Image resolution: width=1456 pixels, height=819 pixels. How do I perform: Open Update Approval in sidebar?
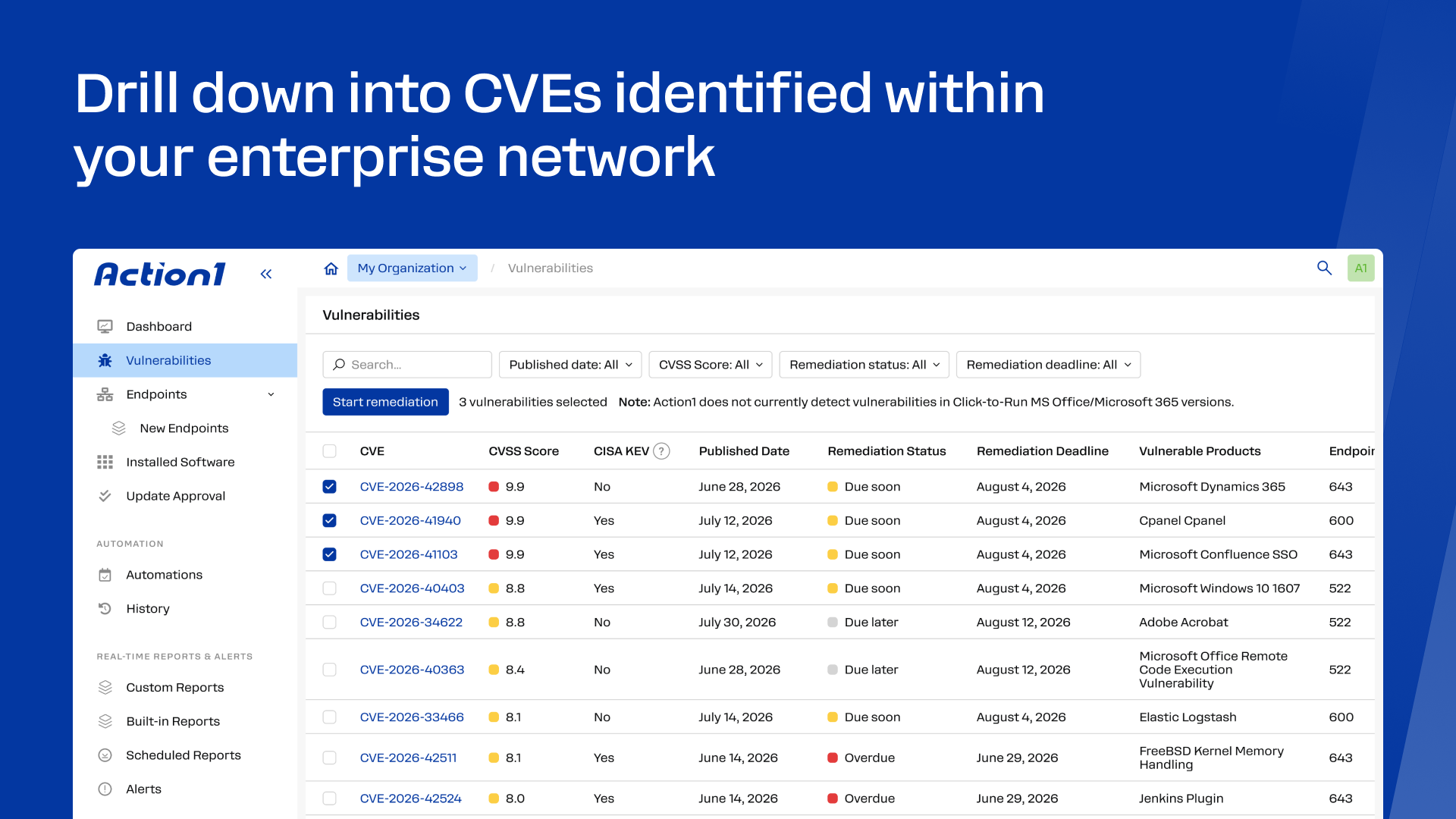tap(186, 496)
